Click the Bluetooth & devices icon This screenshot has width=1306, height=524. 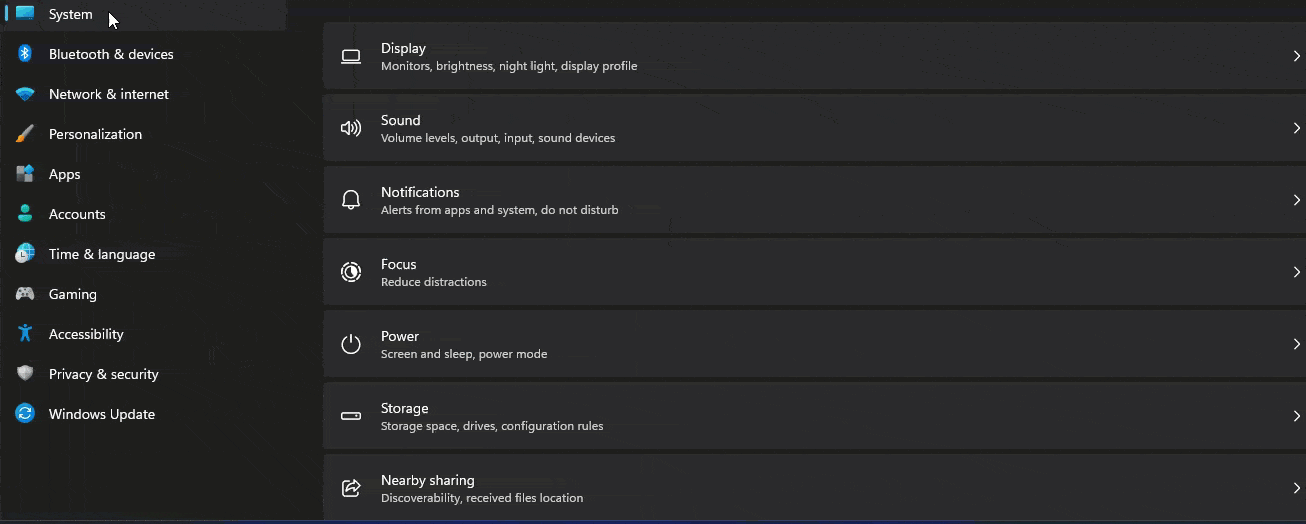(x=25, y=54)
